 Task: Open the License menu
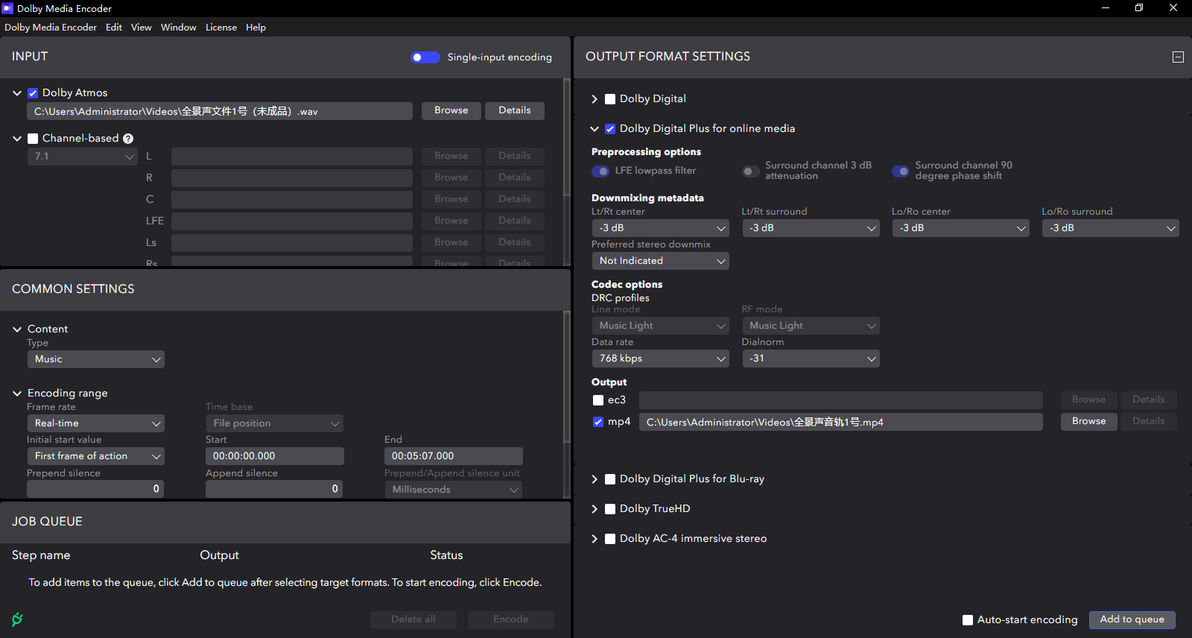221,27
